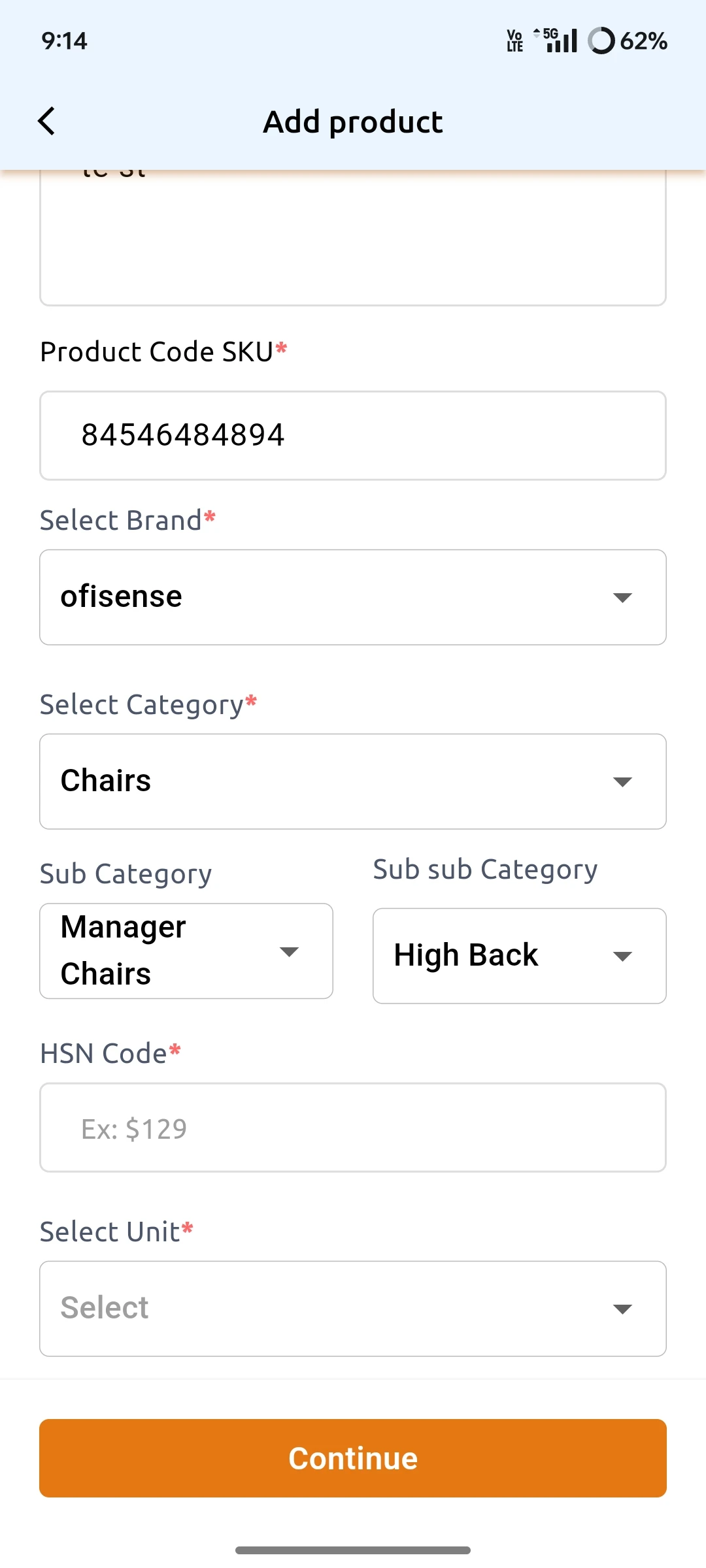Click the HSN Code input field
This screenshot has width=706, height=1568.
[353, 1128]
